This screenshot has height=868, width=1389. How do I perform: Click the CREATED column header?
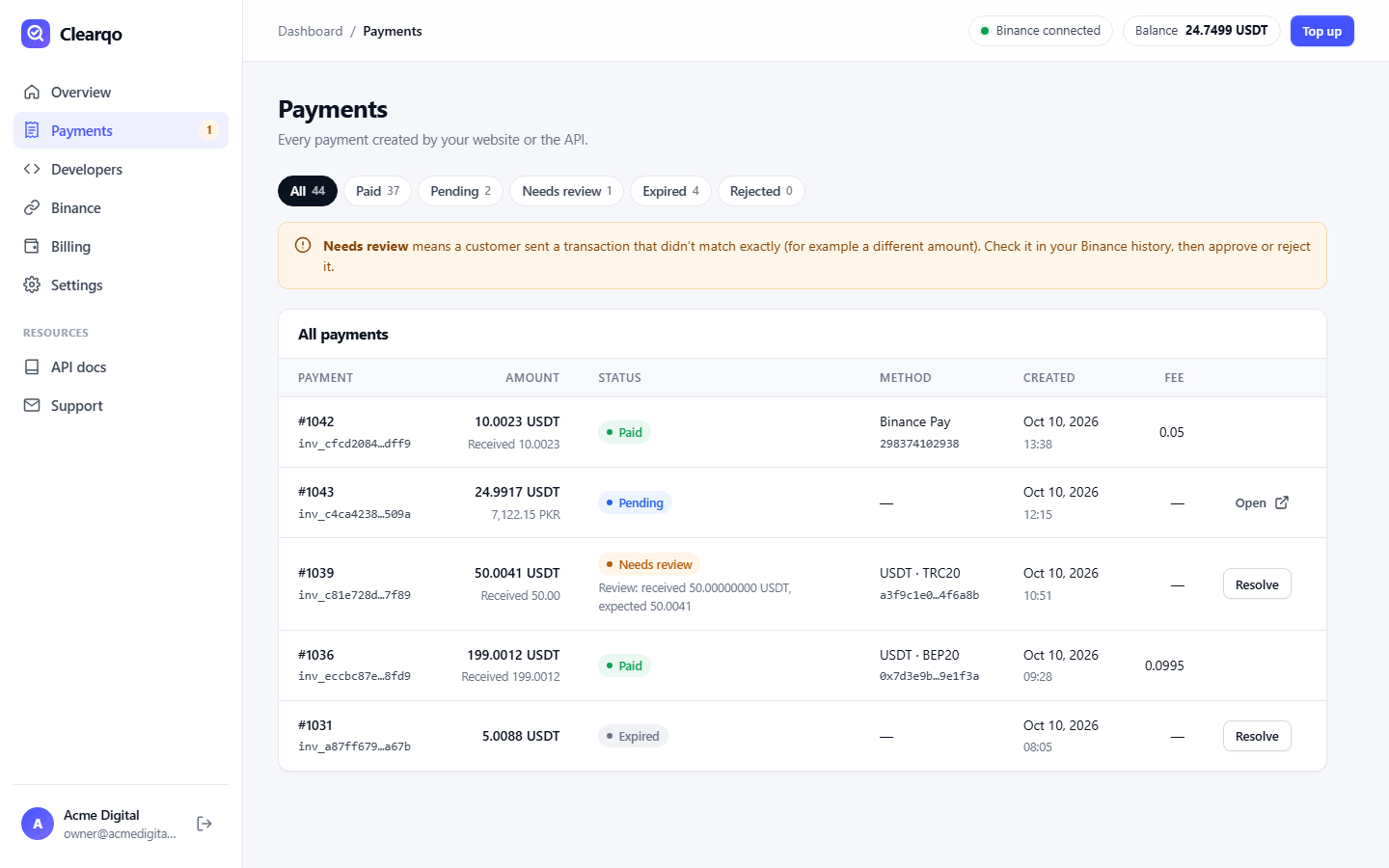tap(1049, 378)
